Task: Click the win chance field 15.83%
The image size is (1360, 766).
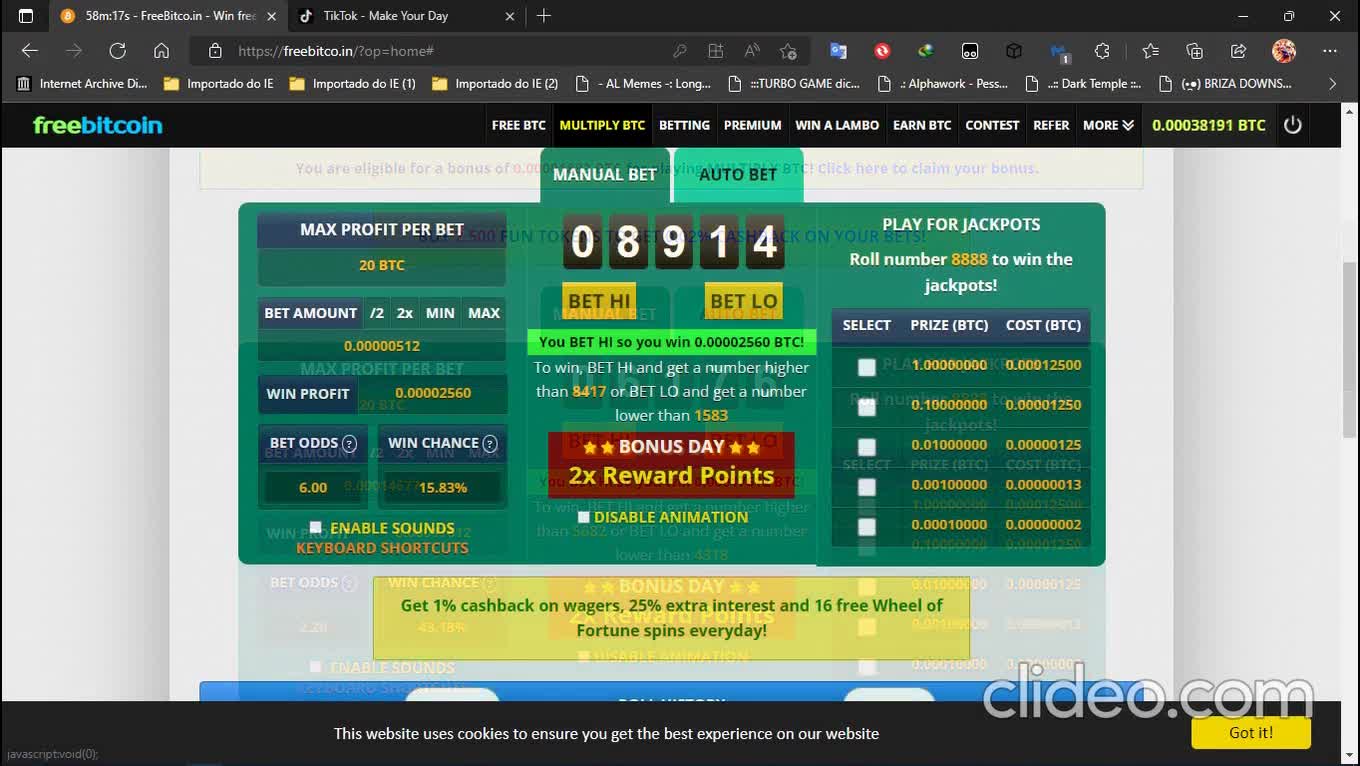Action: point(443,487)
